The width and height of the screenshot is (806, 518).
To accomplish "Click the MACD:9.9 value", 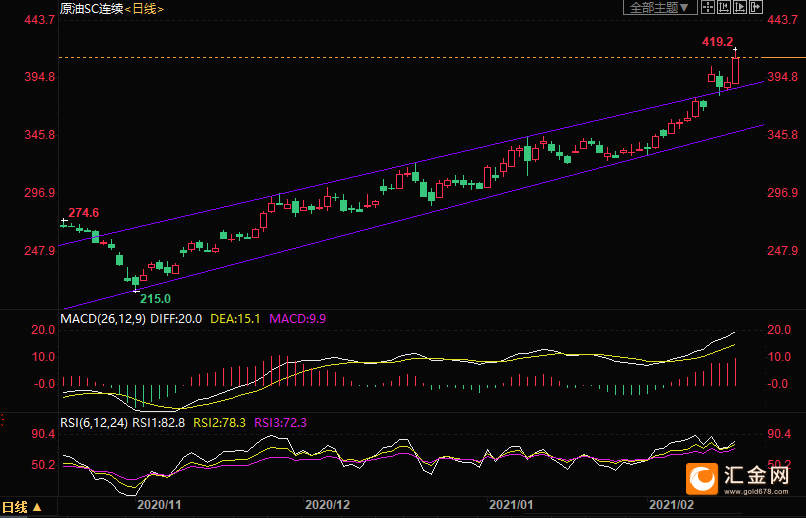I will 297,319.
